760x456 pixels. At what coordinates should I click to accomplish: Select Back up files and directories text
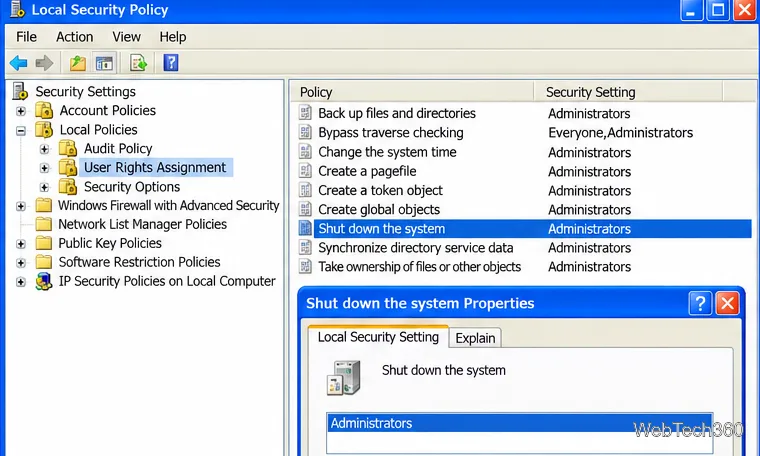[396, 113]
